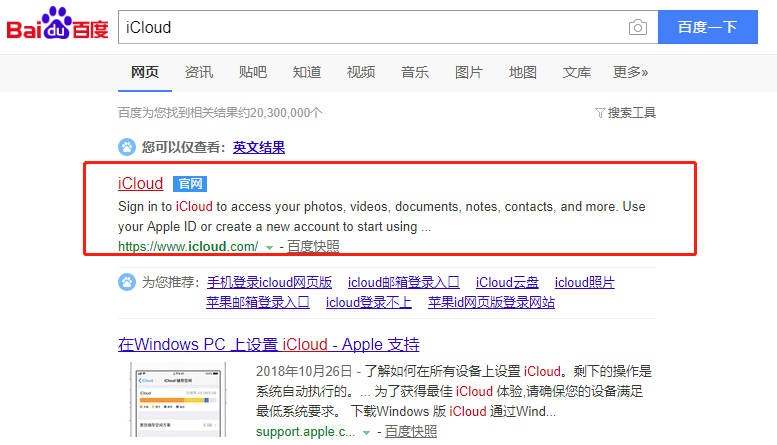Select the 图片 tab
The width and height of the screenshot is (777, 445).
[x=469, y=72]
